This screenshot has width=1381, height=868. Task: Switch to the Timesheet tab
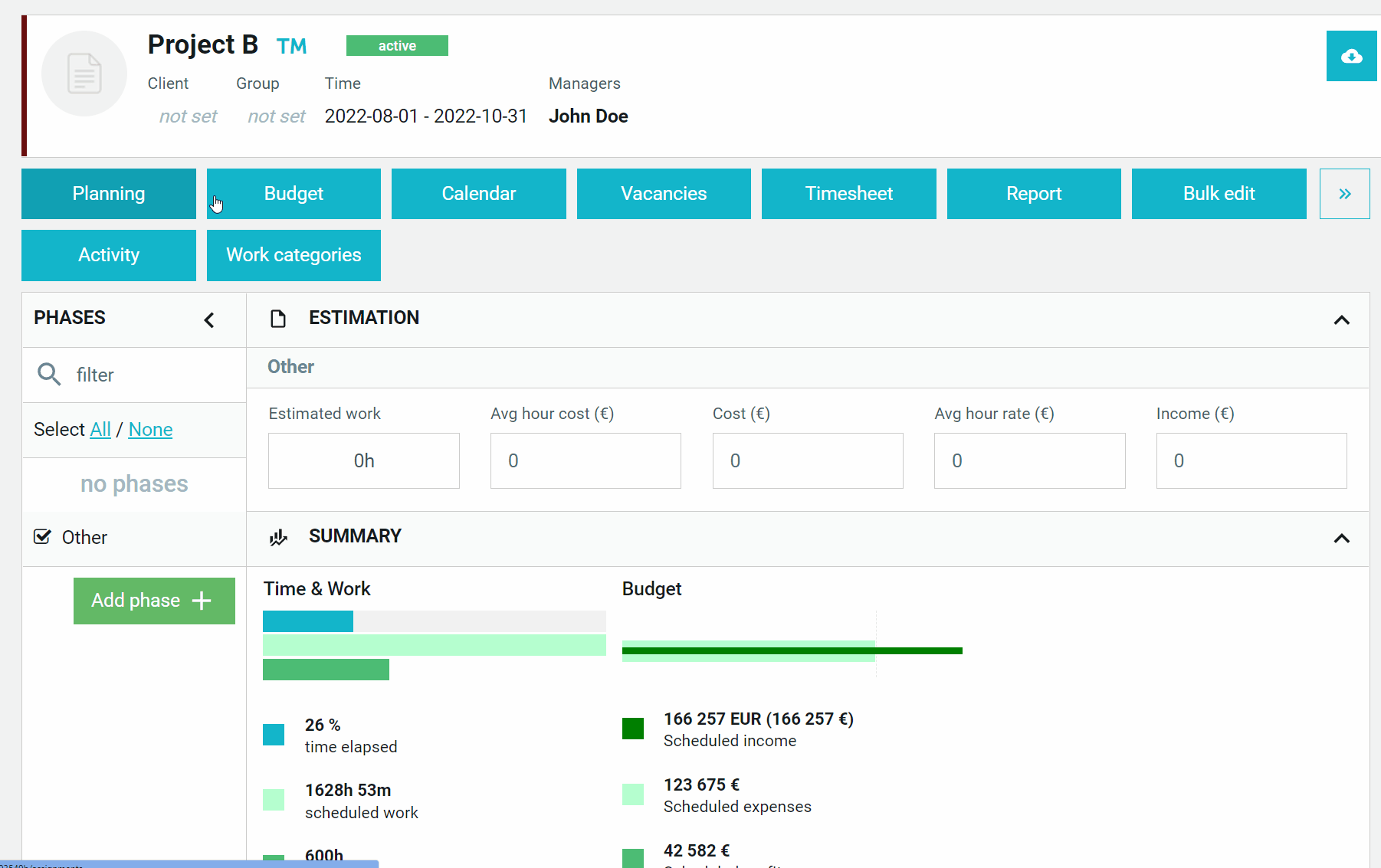tap(848, 194)
